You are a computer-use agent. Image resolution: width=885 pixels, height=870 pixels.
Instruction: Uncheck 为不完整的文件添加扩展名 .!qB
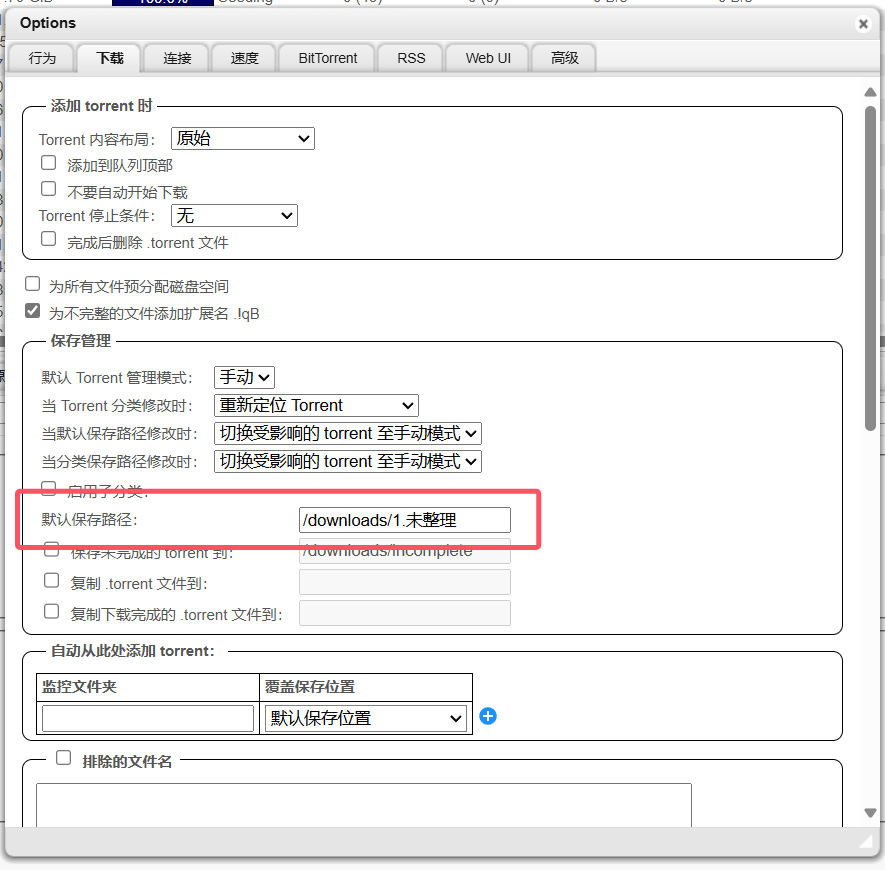[33, 311]
